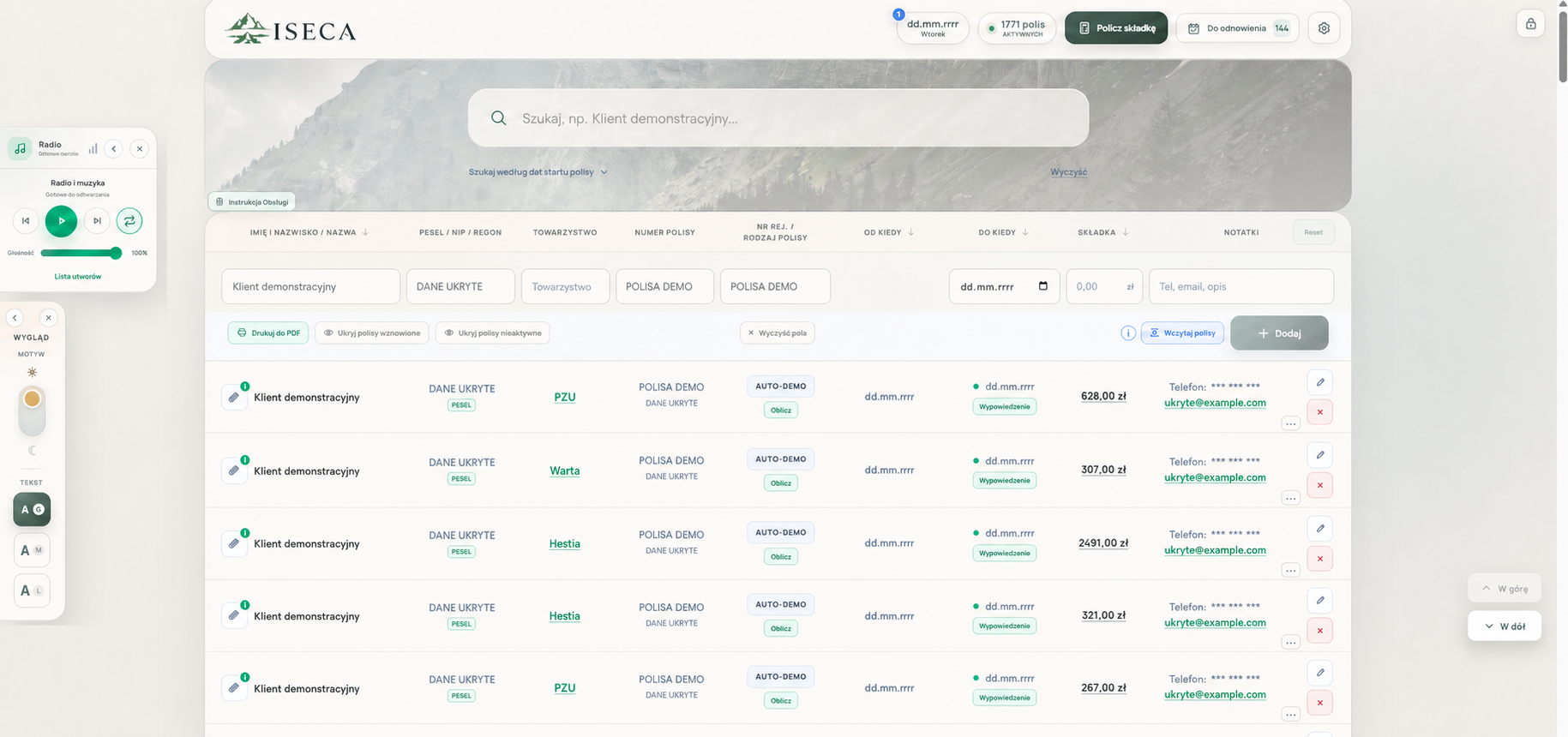
Task: Sort by Imię i nazwisko column arrow
Action: click(x=365, y=232)
